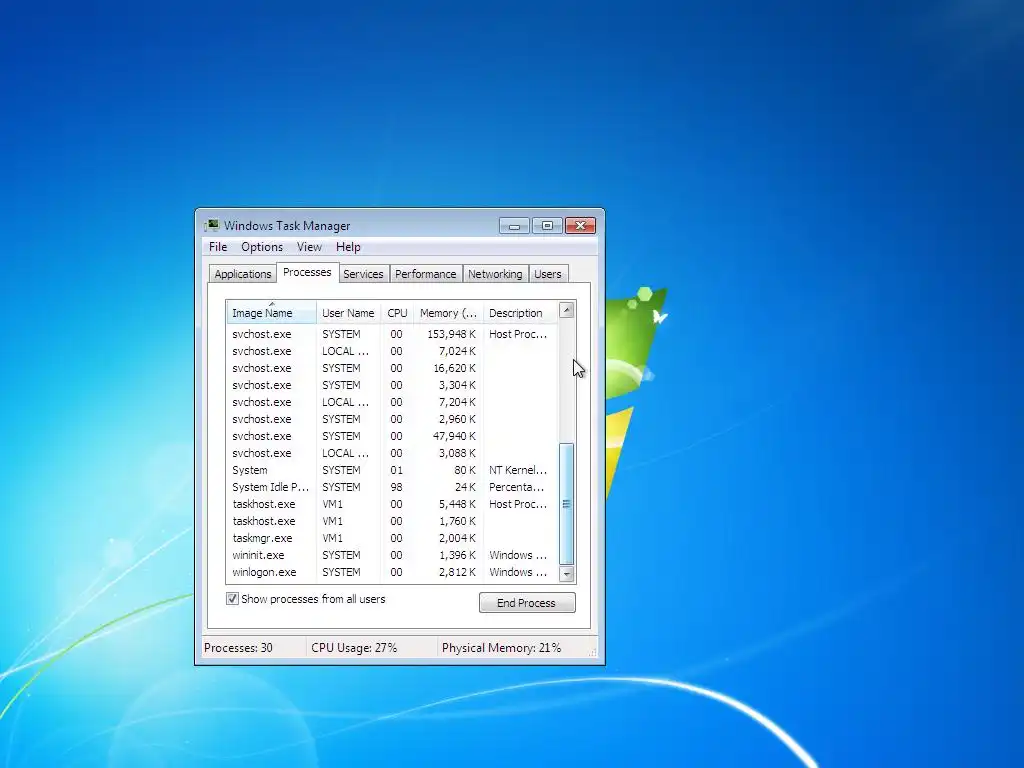Select the taskmgr.exe process
The image size is (1024, 768).
tap(392, 537)
